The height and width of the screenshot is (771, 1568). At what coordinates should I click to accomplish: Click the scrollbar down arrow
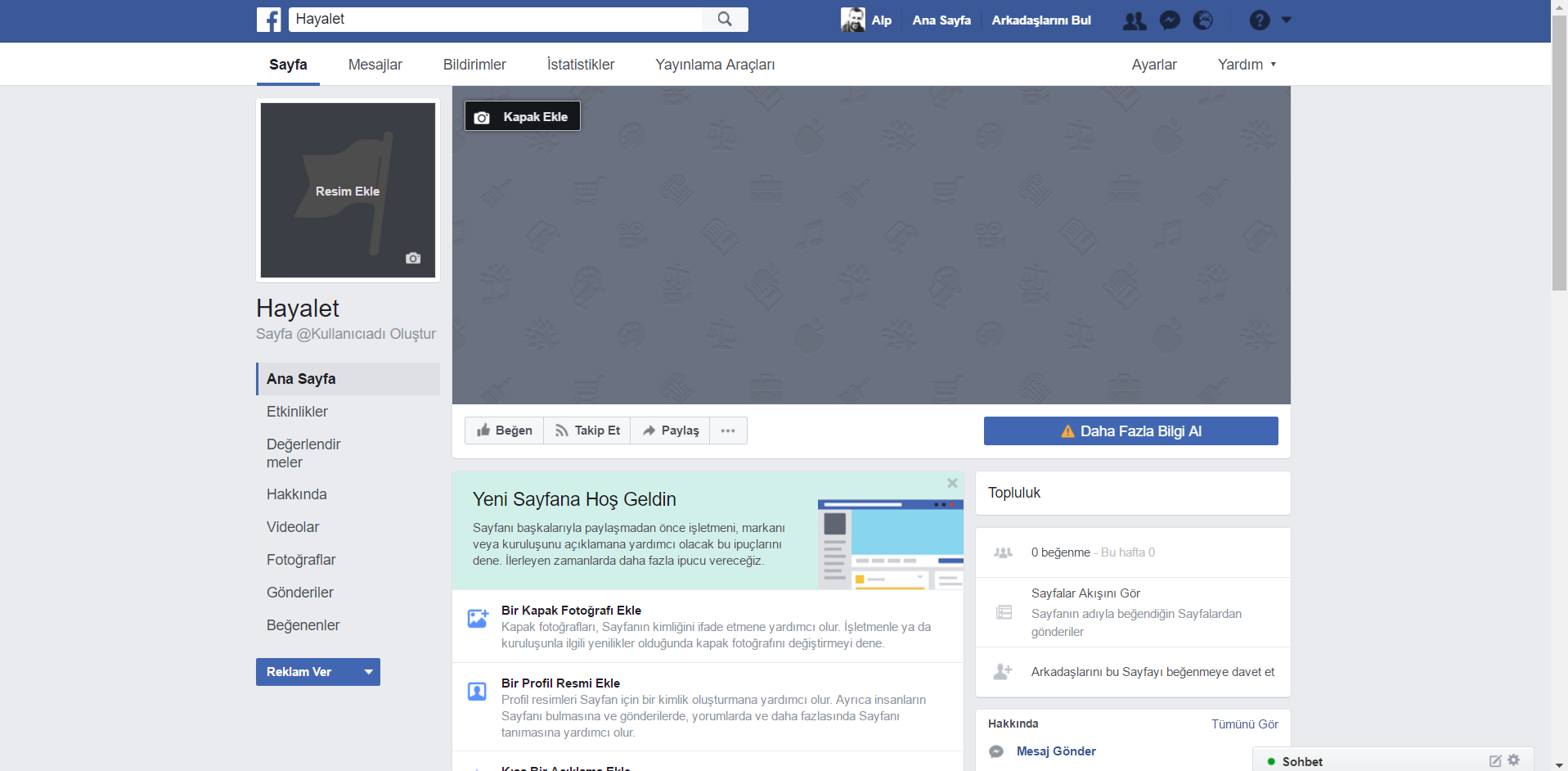[x=1560, y=764]
